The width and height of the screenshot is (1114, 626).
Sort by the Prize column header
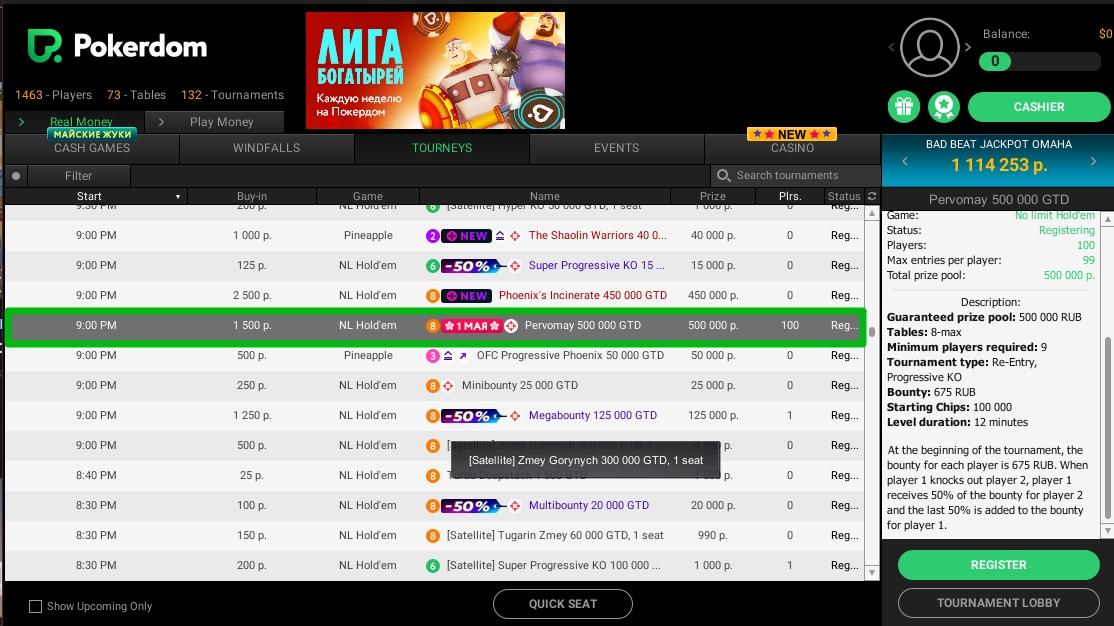[x=713, y=196]
